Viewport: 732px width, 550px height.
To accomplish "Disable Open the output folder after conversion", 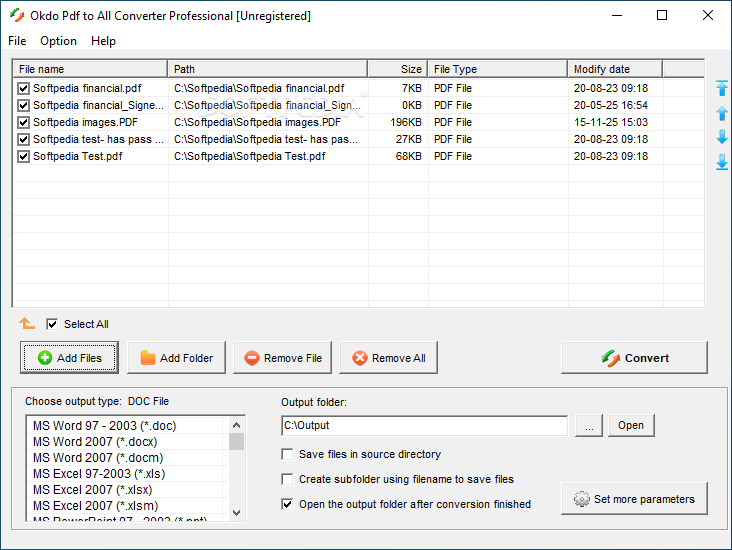I will tap(287, 504).
